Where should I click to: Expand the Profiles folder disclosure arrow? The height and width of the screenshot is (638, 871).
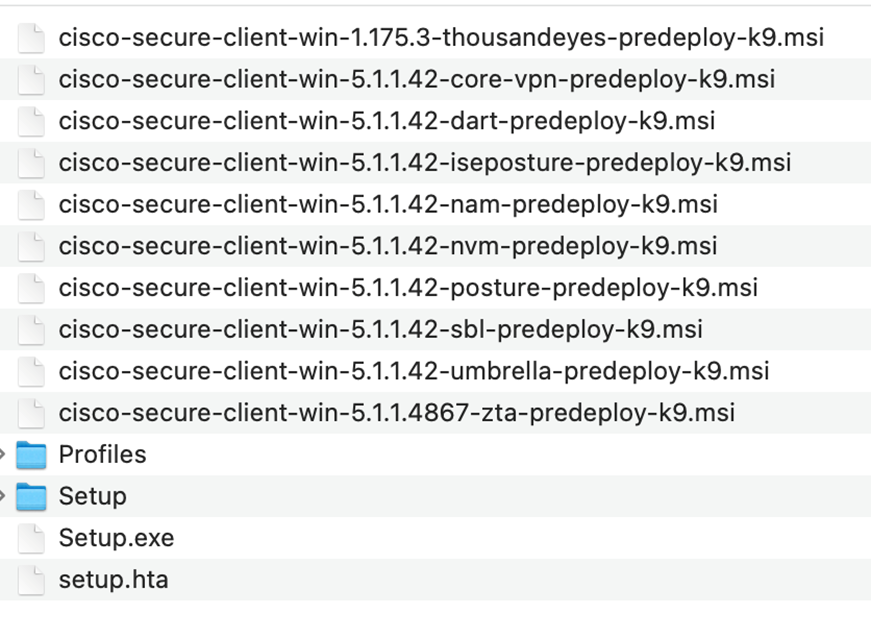pyautogui.click(x=2, y=455)
